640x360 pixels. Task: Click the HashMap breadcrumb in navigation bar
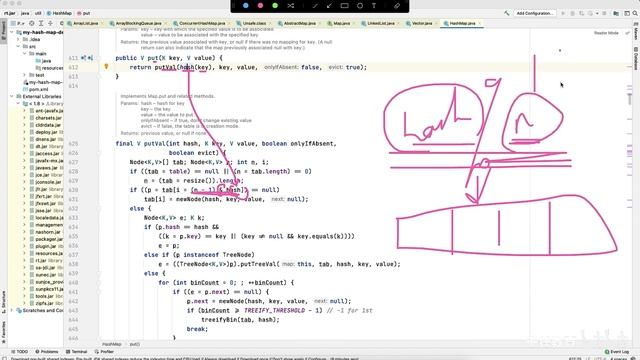click(59, 13)
